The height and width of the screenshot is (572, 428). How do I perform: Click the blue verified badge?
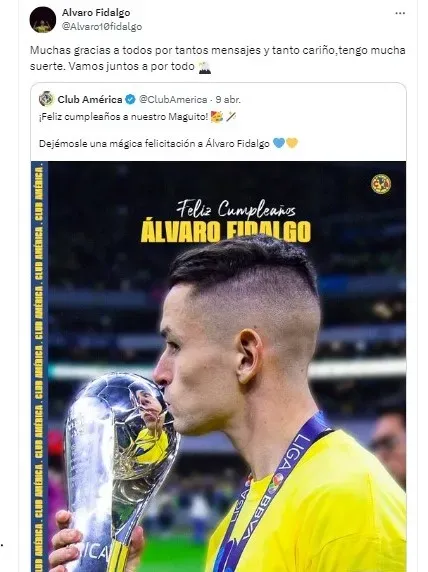130,99
